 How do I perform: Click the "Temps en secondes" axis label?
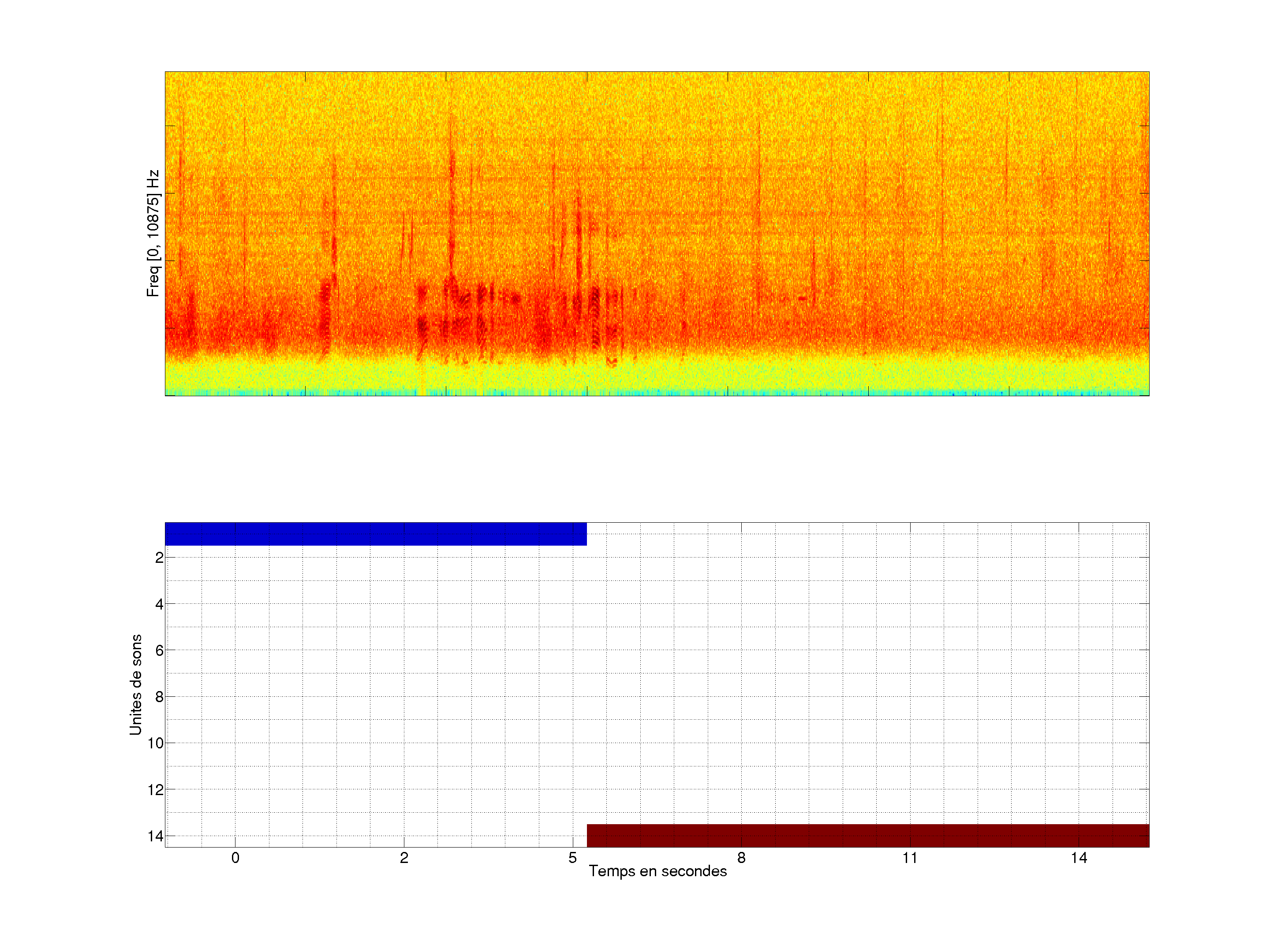point(657,871)
